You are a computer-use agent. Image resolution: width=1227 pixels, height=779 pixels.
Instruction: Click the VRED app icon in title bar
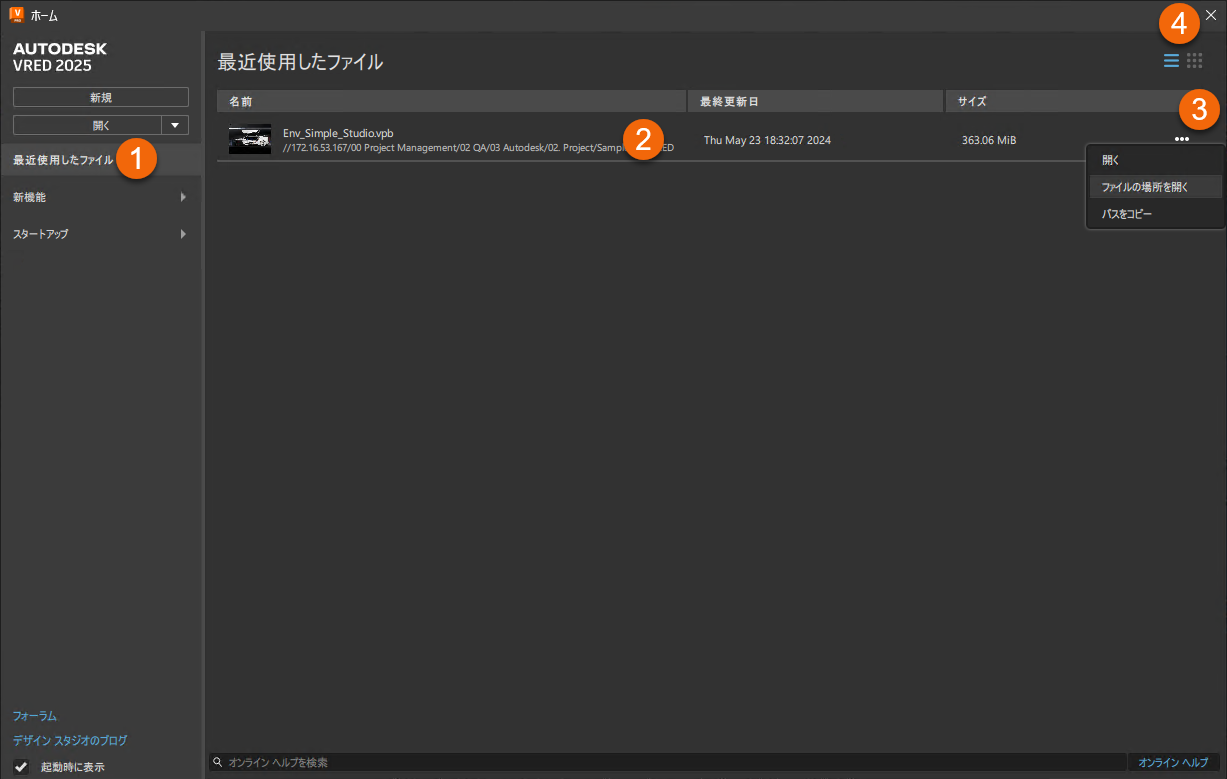tap(16, 15)
